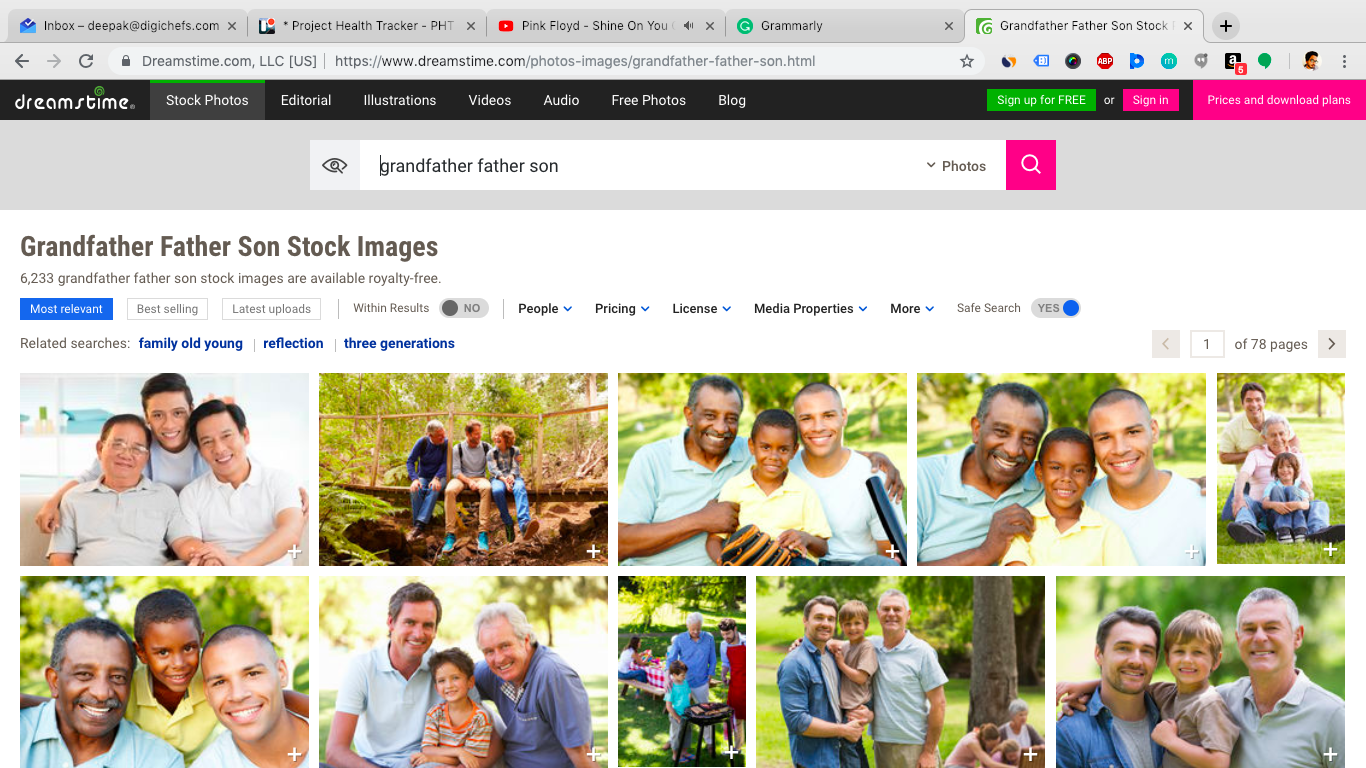The width and height of the screenshot is (1366, 768).
Task: Click the AdBlock Plus extension icon
Action: pos(1104,61)
